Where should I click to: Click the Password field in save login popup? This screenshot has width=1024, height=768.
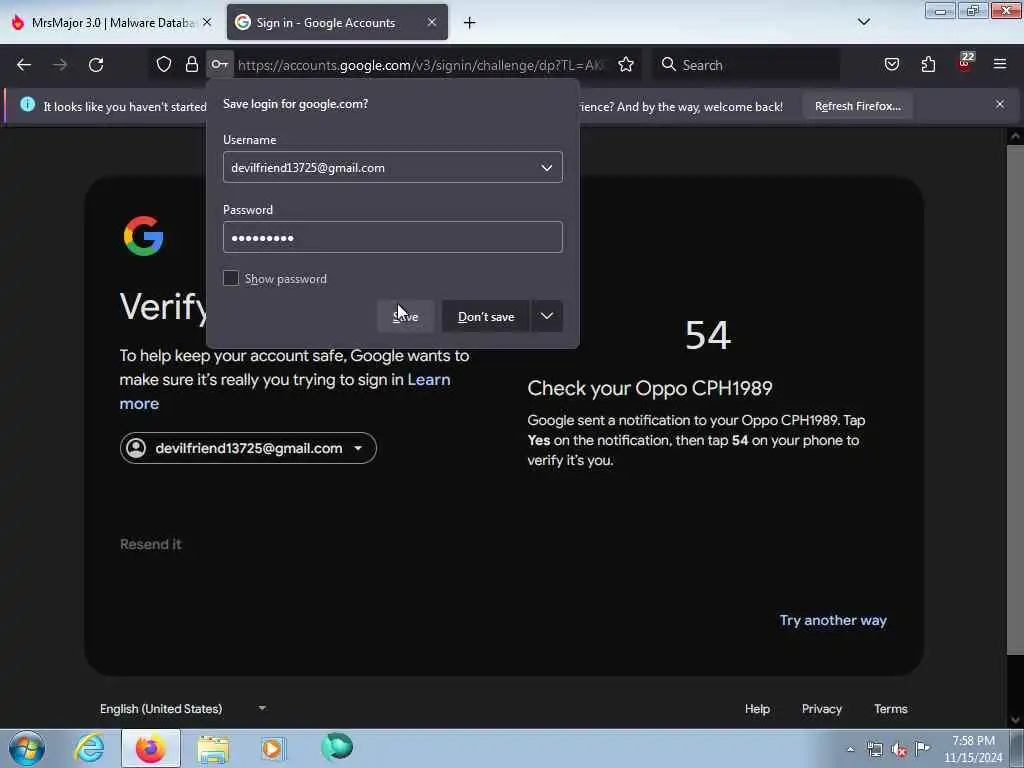(x=392, y=237)
